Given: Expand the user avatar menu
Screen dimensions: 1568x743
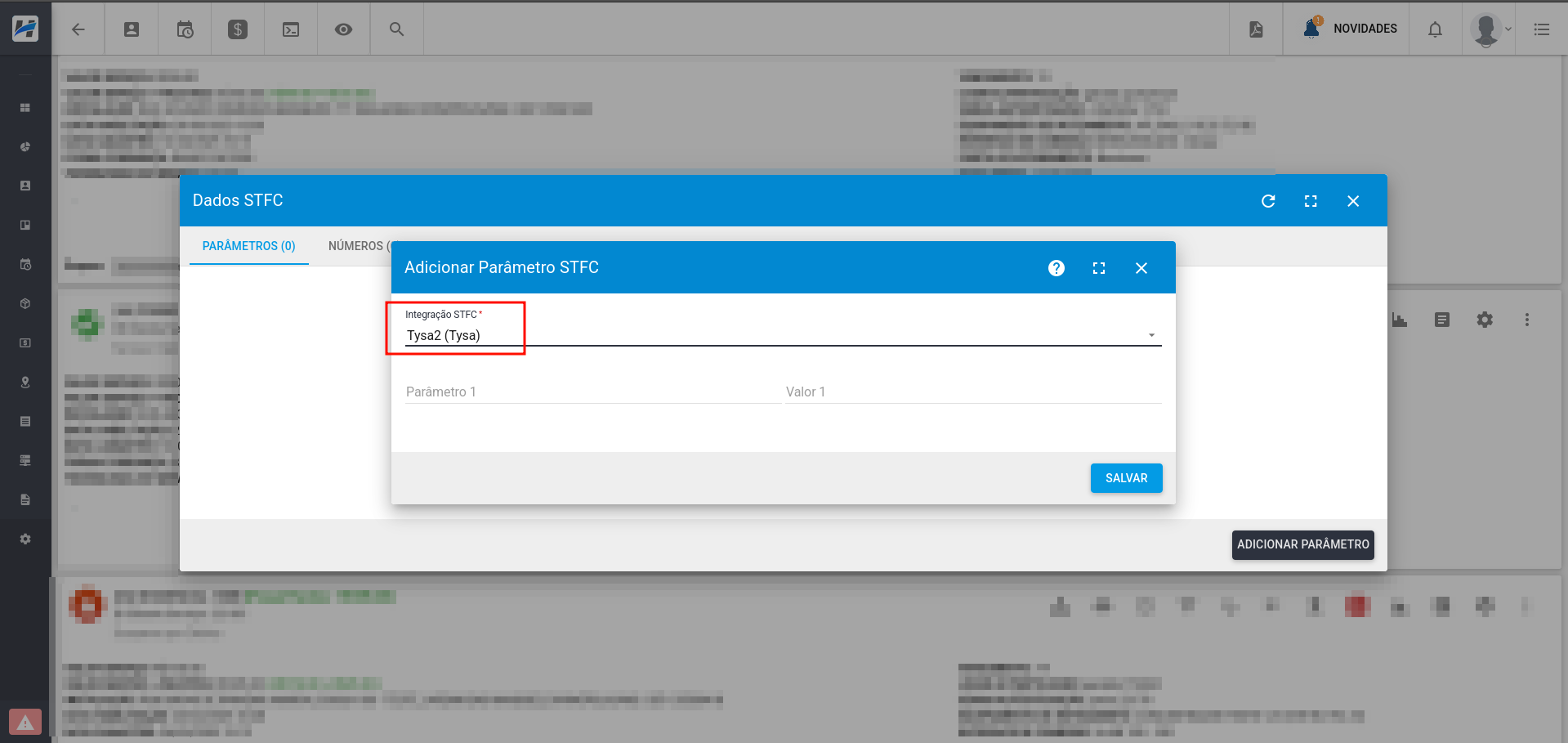Looking at the screenshot, I should [x=1490, y=29].
